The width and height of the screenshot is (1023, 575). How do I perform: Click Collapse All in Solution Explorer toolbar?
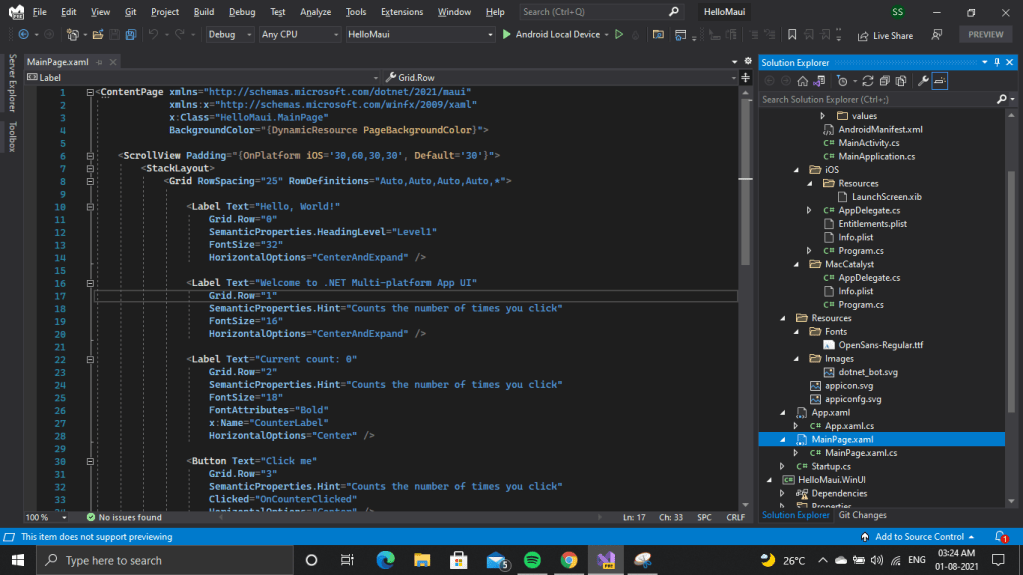point(883,81)
